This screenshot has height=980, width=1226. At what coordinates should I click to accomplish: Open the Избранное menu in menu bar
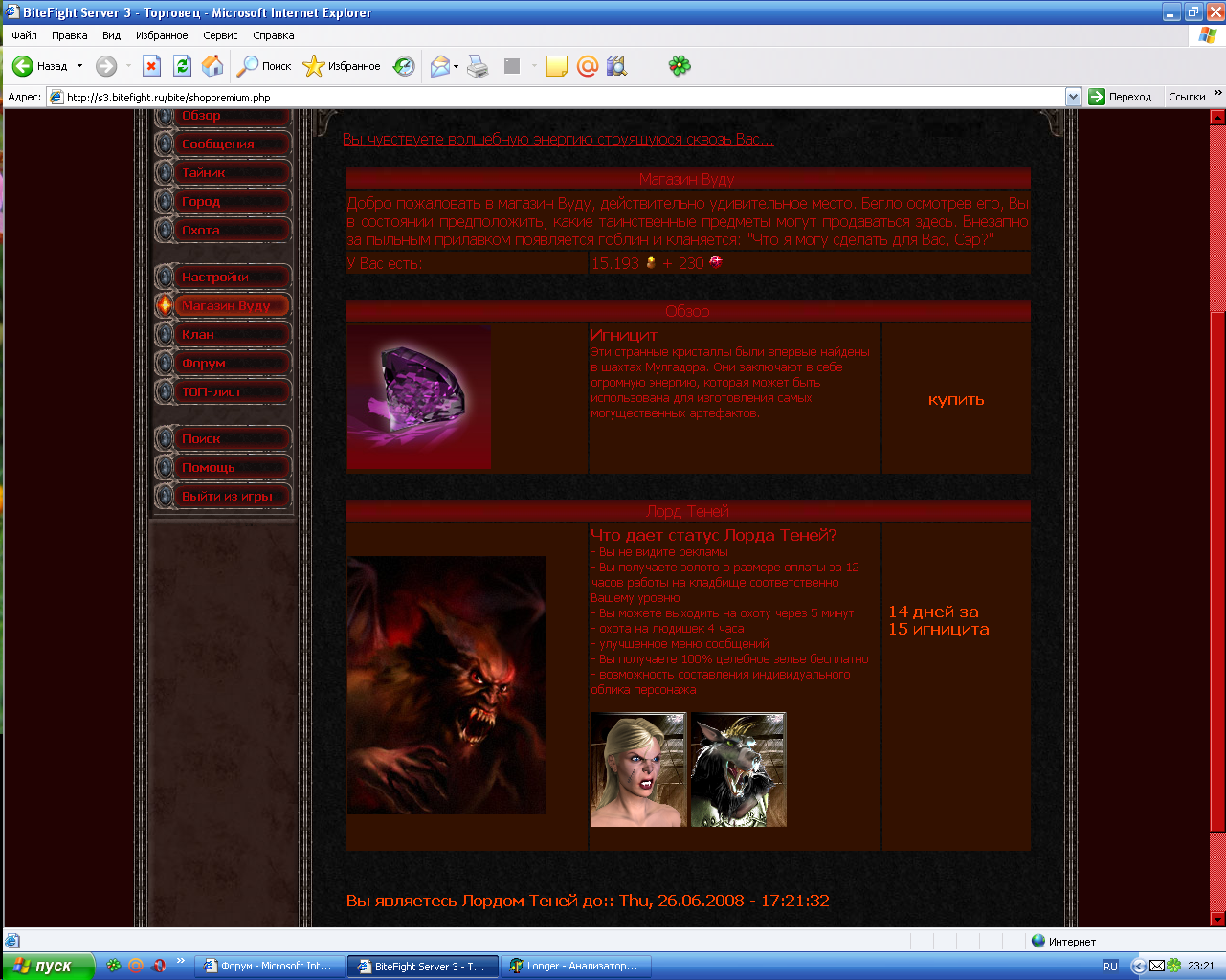pos(162,35)
